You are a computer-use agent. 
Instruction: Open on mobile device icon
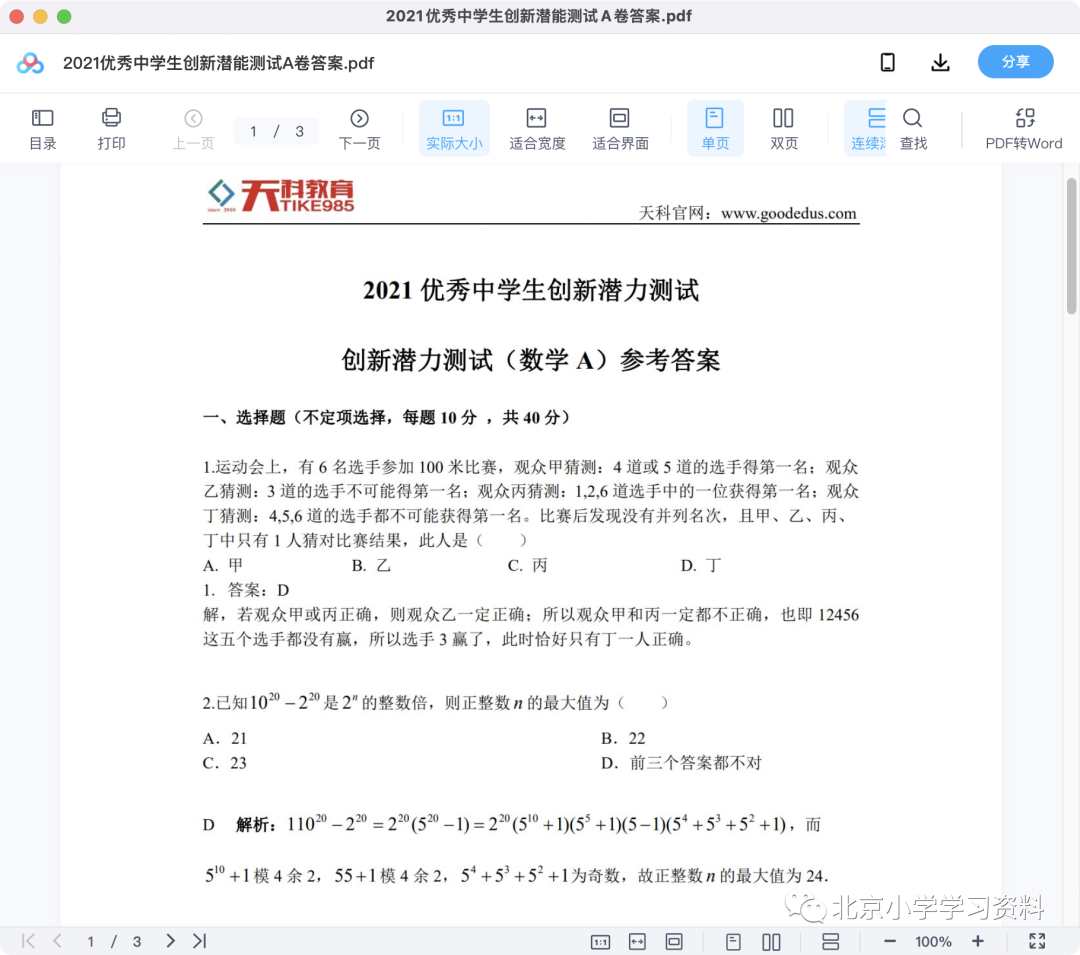point(888,63)
